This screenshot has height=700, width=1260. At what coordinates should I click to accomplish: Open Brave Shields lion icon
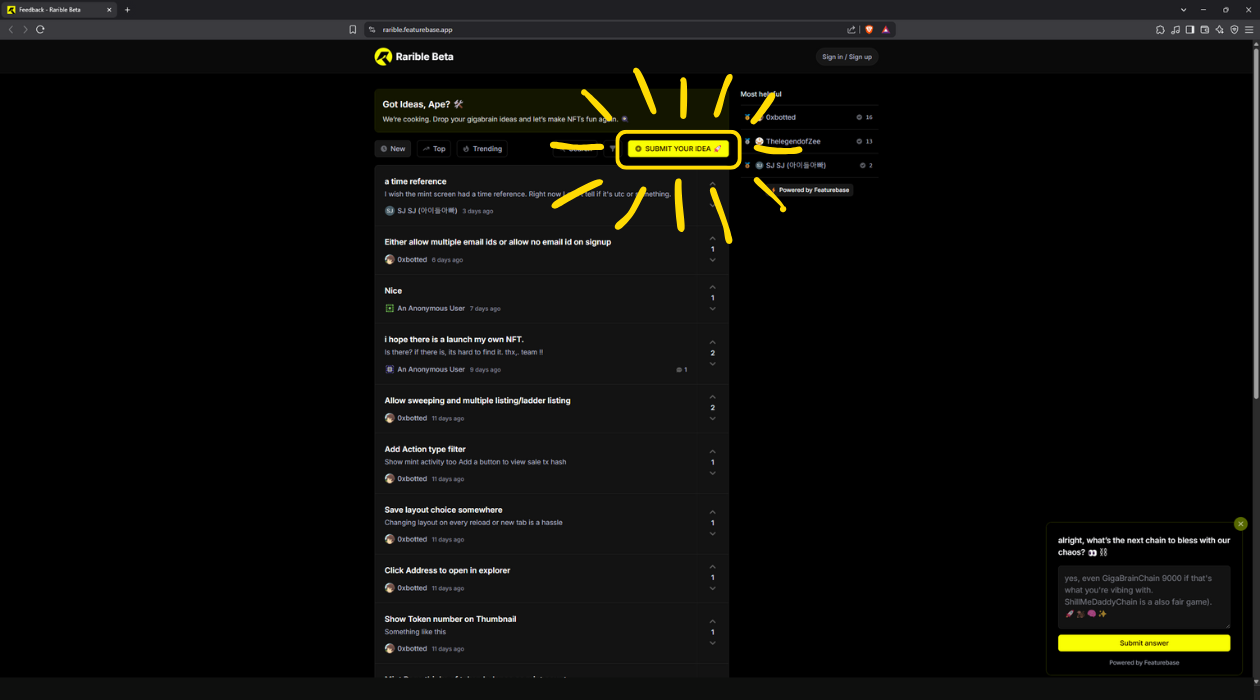[869, 29]
